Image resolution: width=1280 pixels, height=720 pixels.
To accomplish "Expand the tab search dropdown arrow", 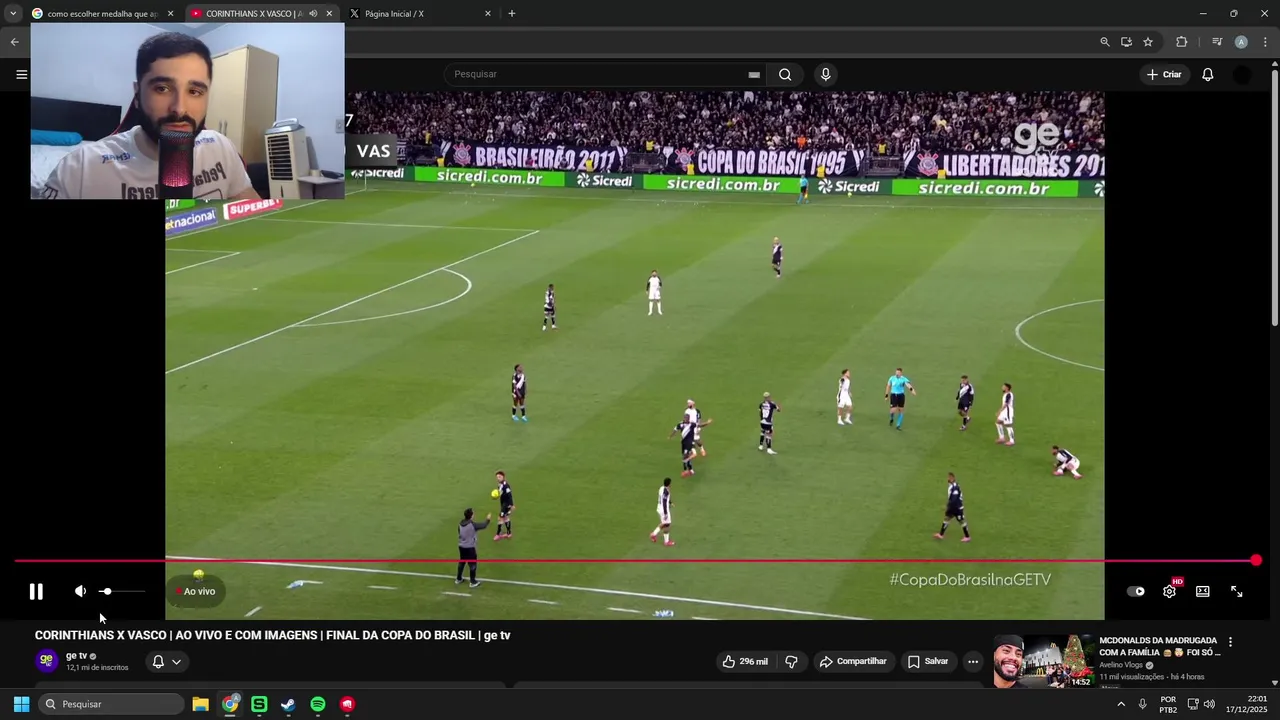I will pos(12,14).
